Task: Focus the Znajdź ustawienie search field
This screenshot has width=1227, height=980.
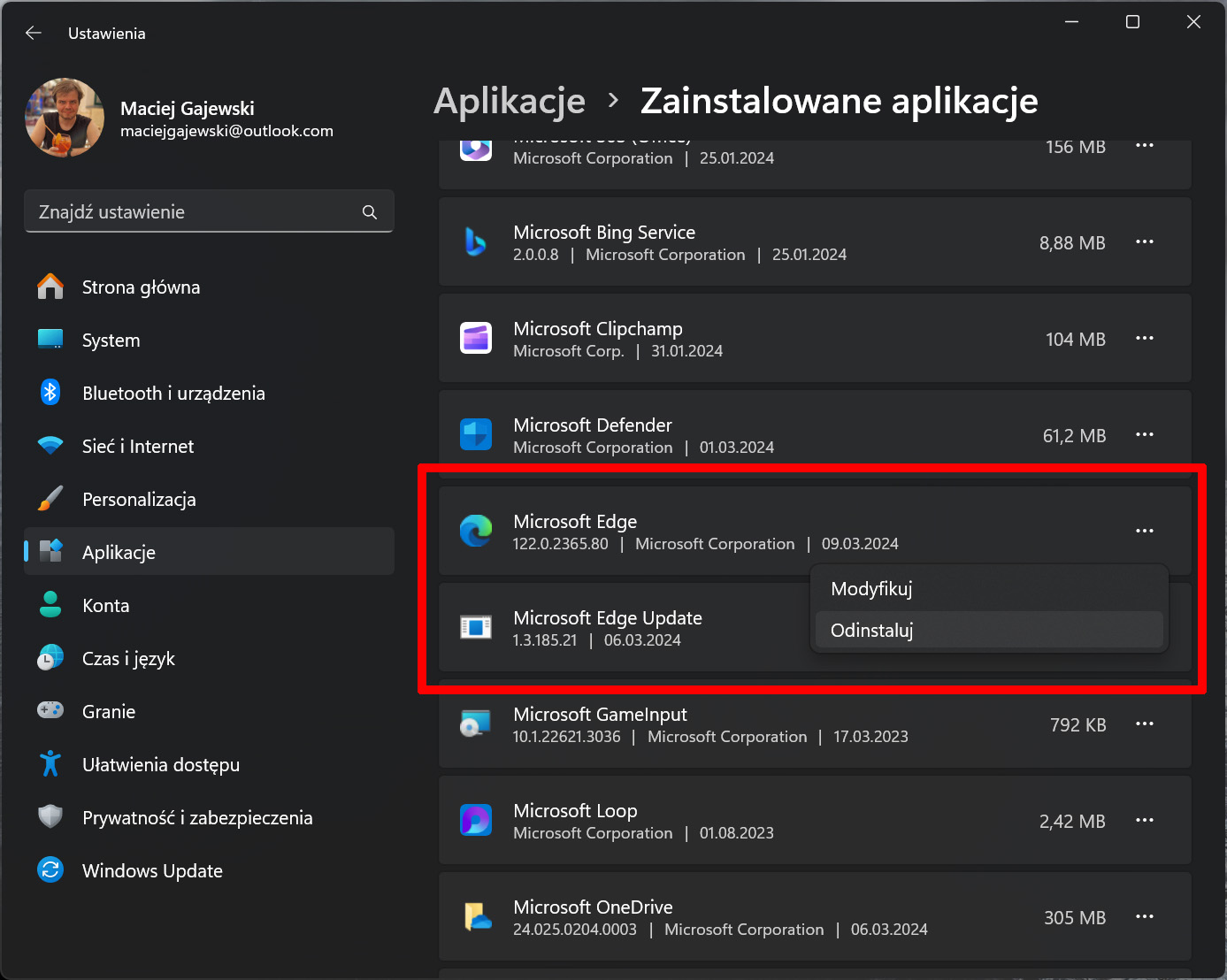Action: (209, 211)
